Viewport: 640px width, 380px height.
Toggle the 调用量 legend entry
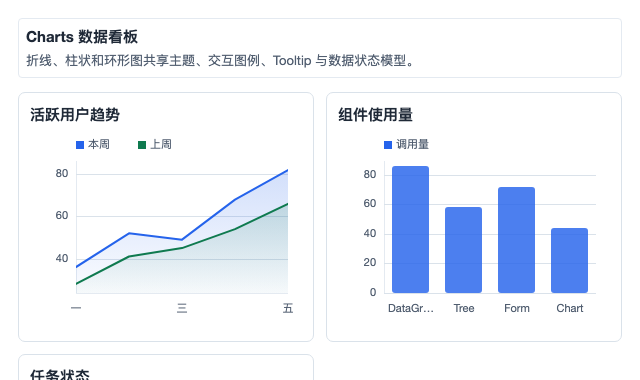407,144
